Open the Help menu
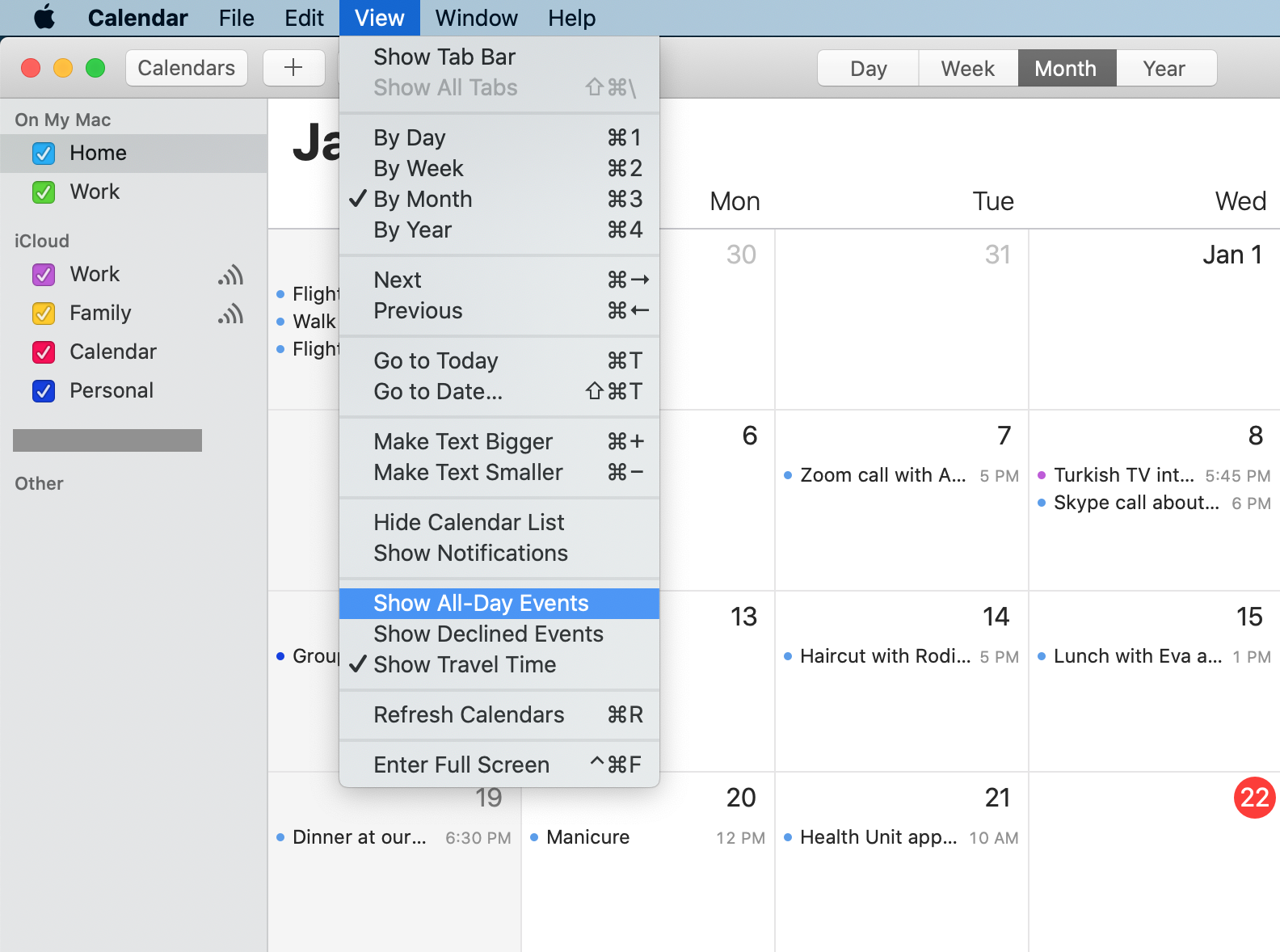 571,18
